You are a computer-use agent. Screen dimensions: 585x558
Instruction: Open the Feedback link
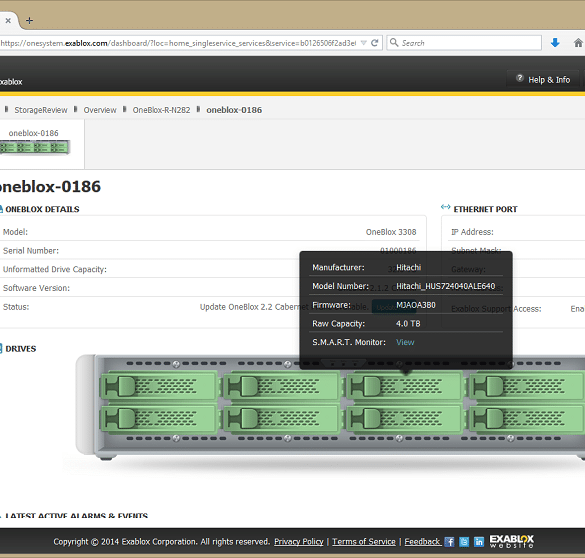422,542
